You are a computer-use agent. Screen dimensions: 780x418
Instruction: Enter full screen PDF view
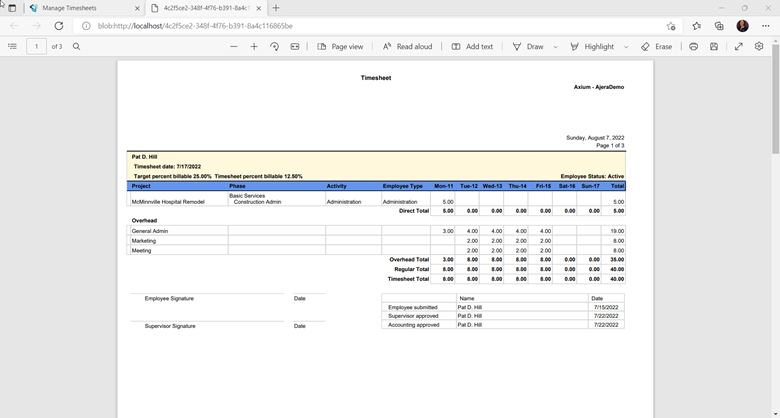(x=739, y=46)
